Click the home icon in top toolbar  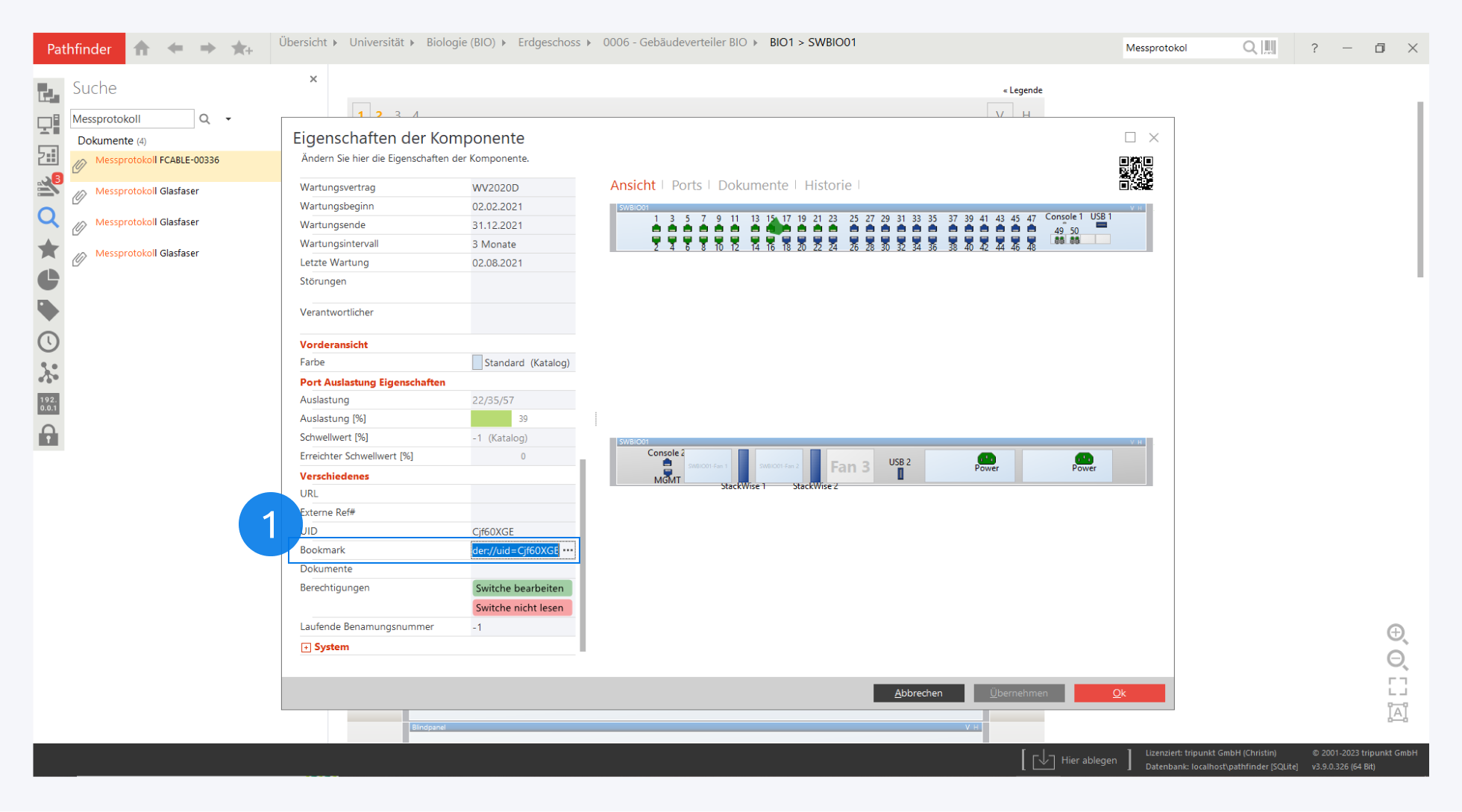point(142,48)
